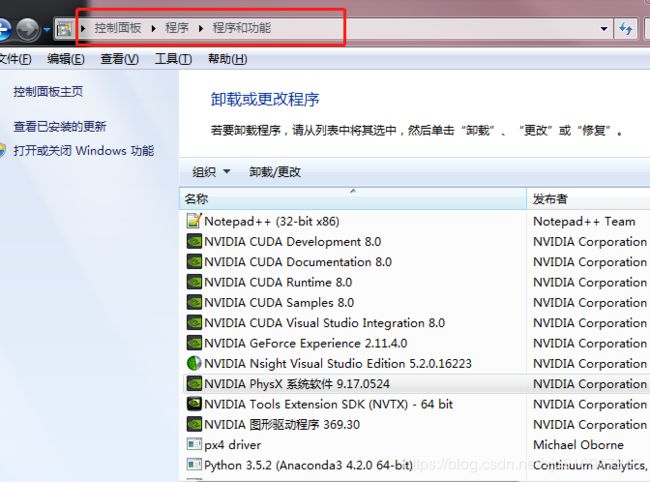This screenshot has width=650, height=482.
Task: Open the recent pages dropdown arrow
Action: 46,30
